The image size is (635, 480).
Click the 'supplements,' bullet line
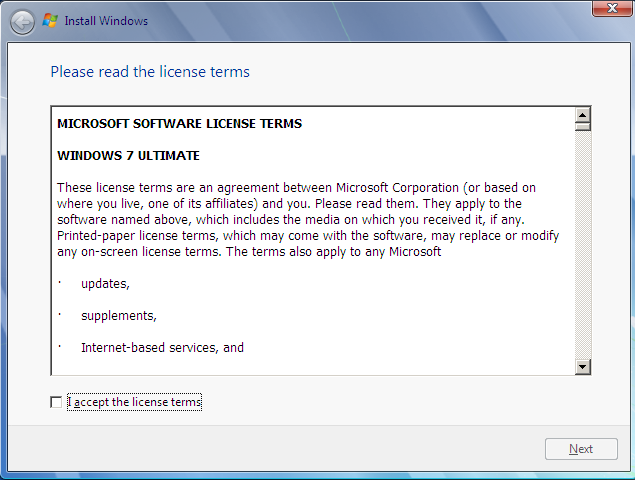(x=119, y=316)
